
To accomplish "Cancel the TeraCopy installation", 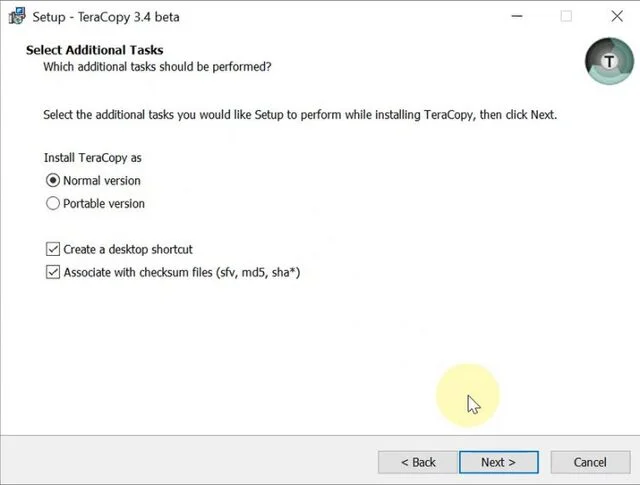I will [x=590, y=462].
